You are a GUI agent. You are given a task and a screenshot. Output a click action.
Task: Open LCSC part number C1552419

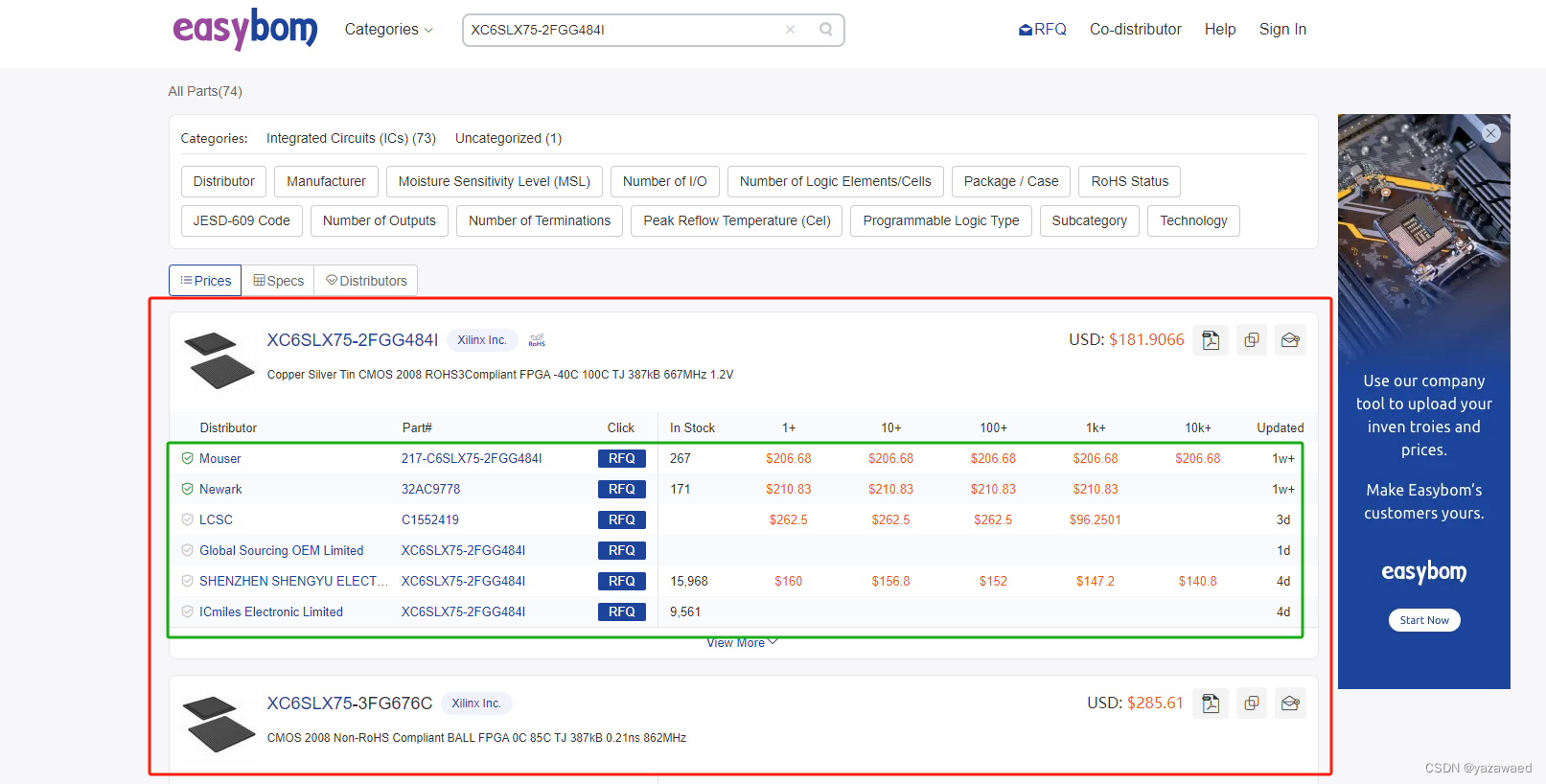429,519
